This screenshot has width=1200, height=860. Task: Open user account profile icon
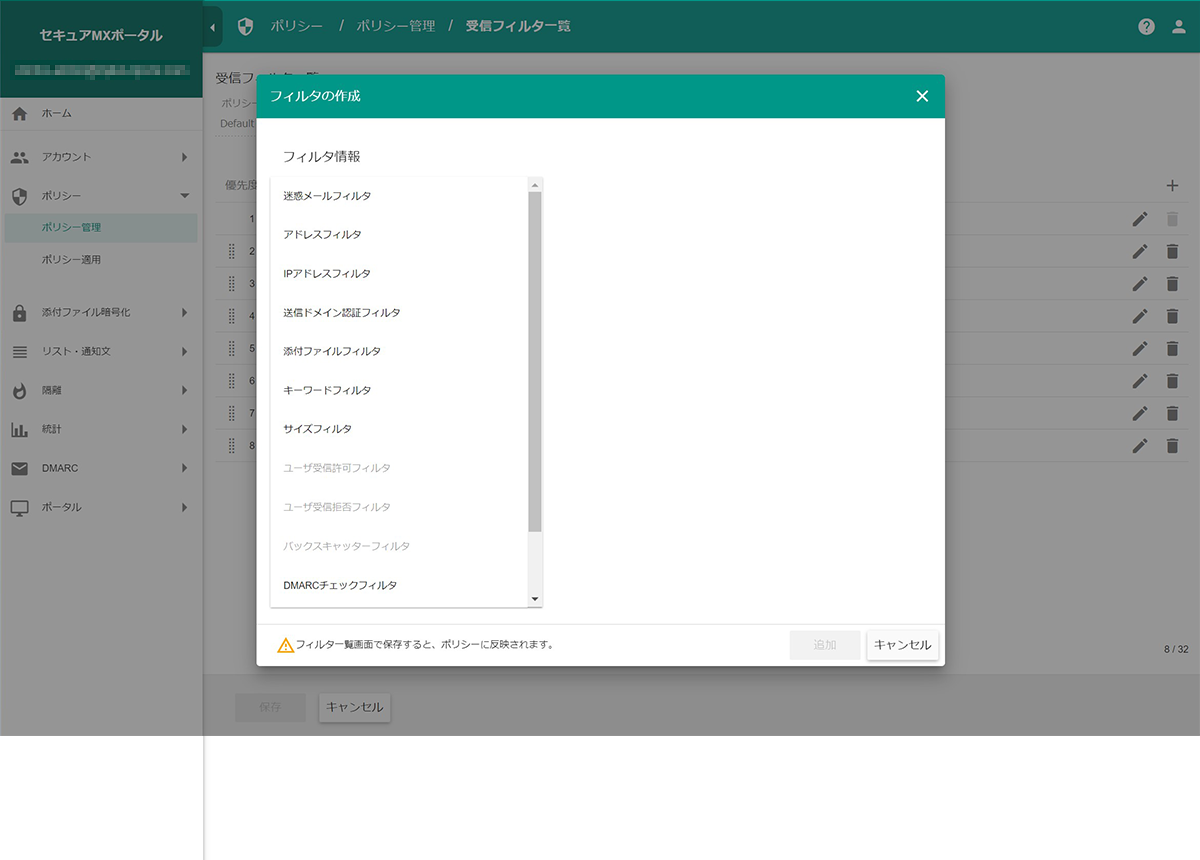1178,27
